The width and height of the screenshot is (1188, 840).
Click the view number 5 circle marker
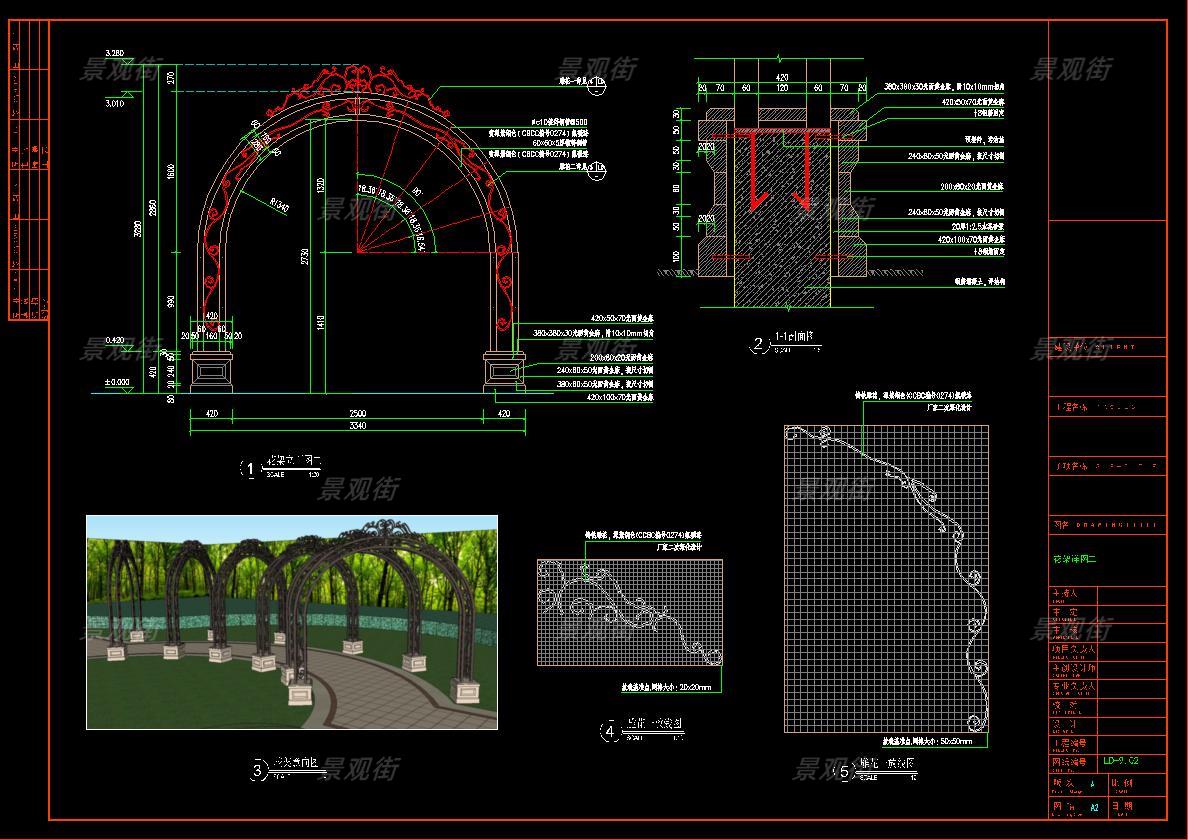[x=845, y=771]
